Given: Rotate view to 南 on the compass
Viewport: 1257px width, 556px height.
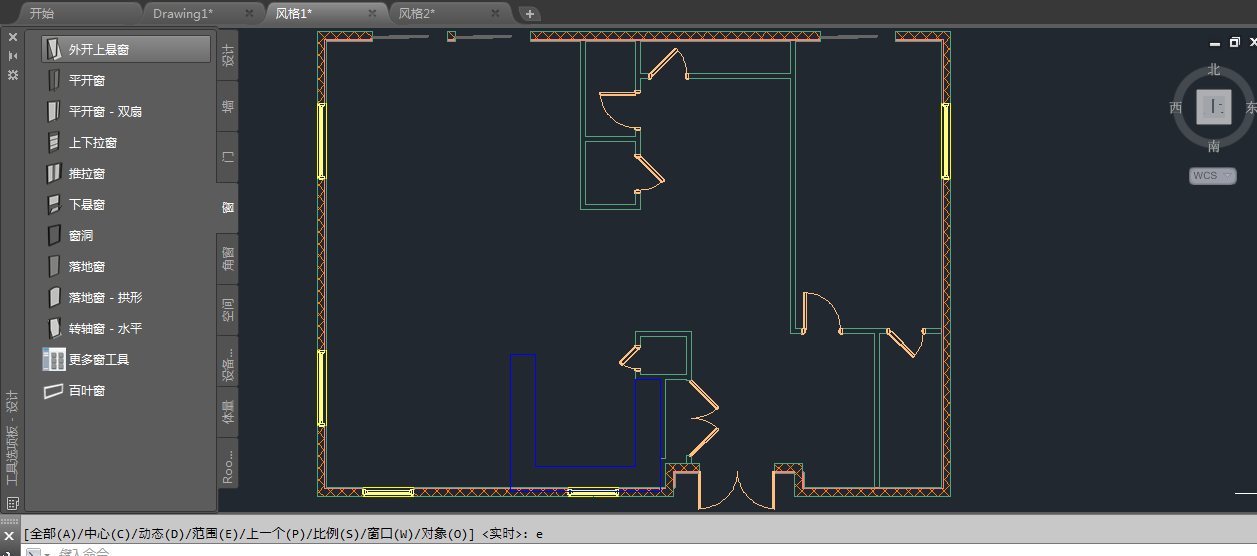Looking at the screenshot, I should [1214, 146].
